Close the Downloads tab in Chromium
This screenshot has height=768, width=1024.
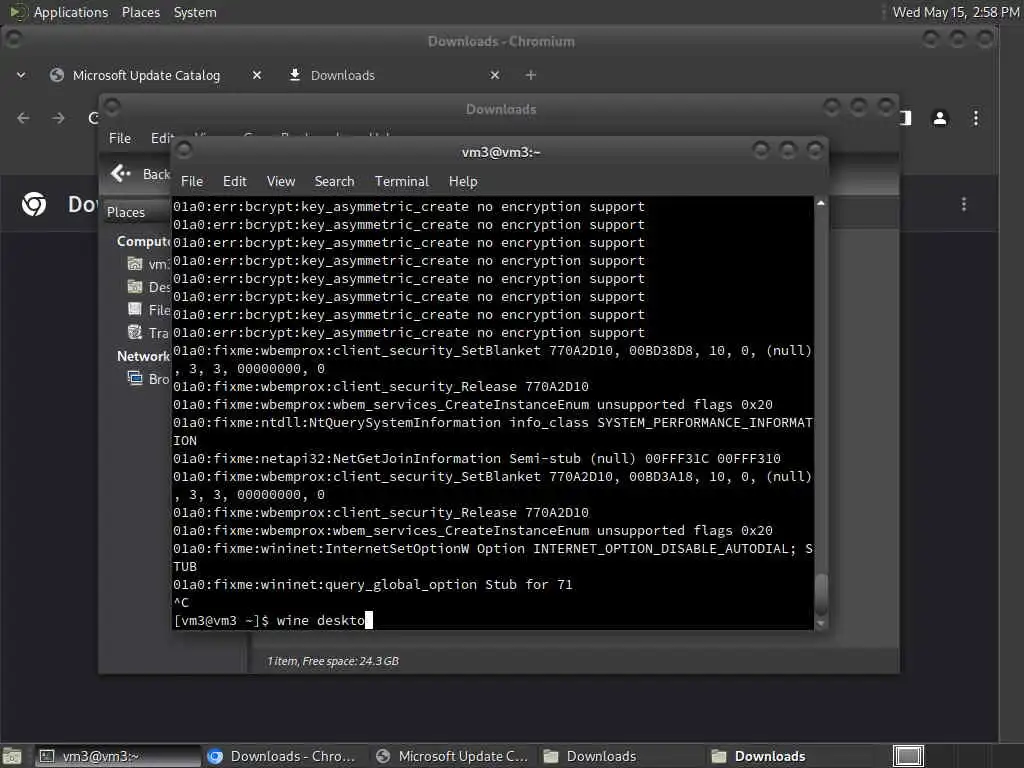(x=494, y=75)
